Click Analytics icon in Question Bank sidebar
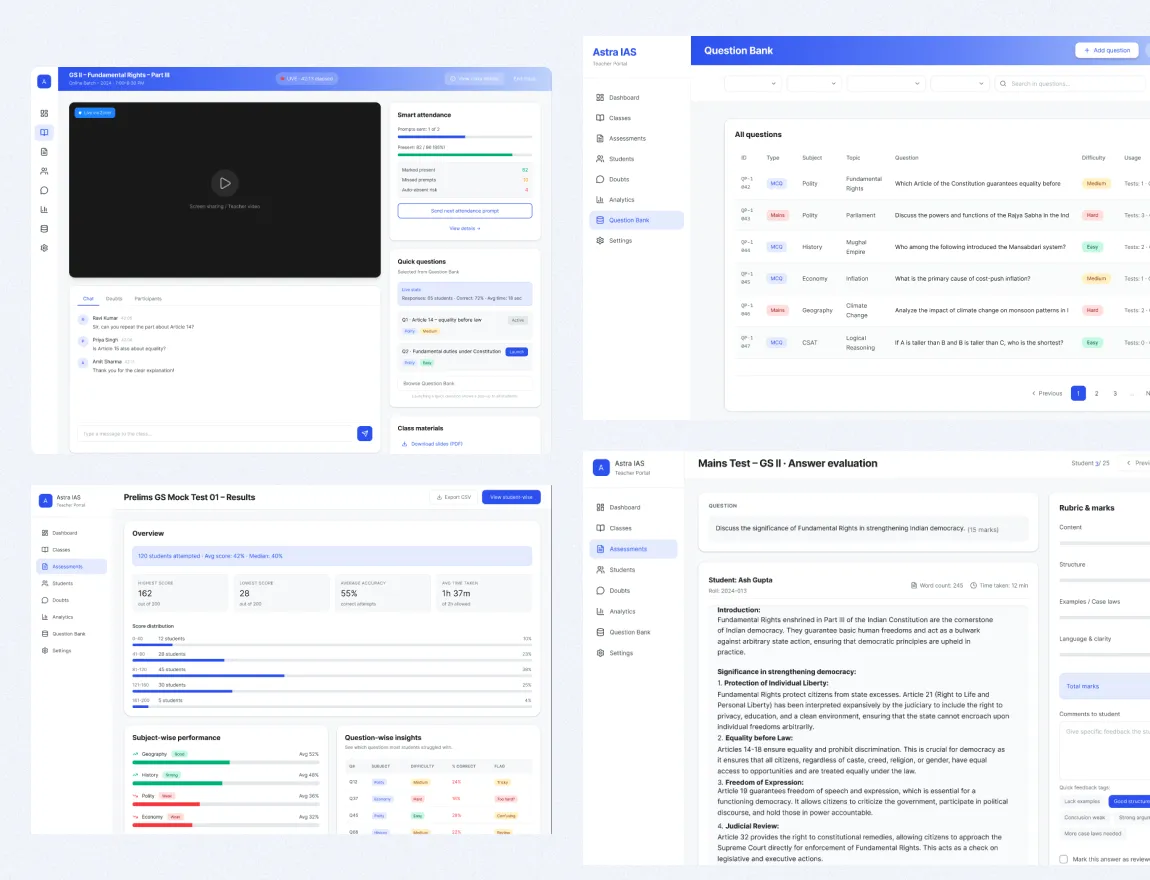 coord(600,199)
